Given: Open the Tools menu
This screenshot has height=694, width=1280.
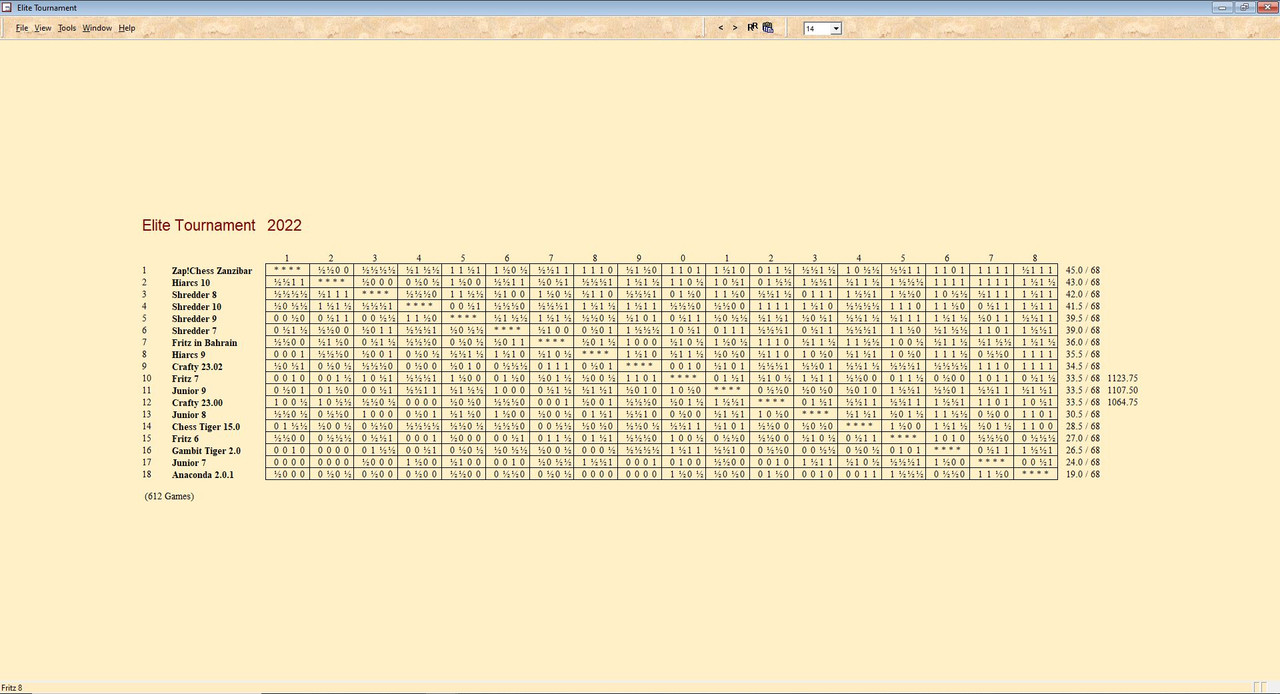Looking at the screenshot, I should [67, 28].
